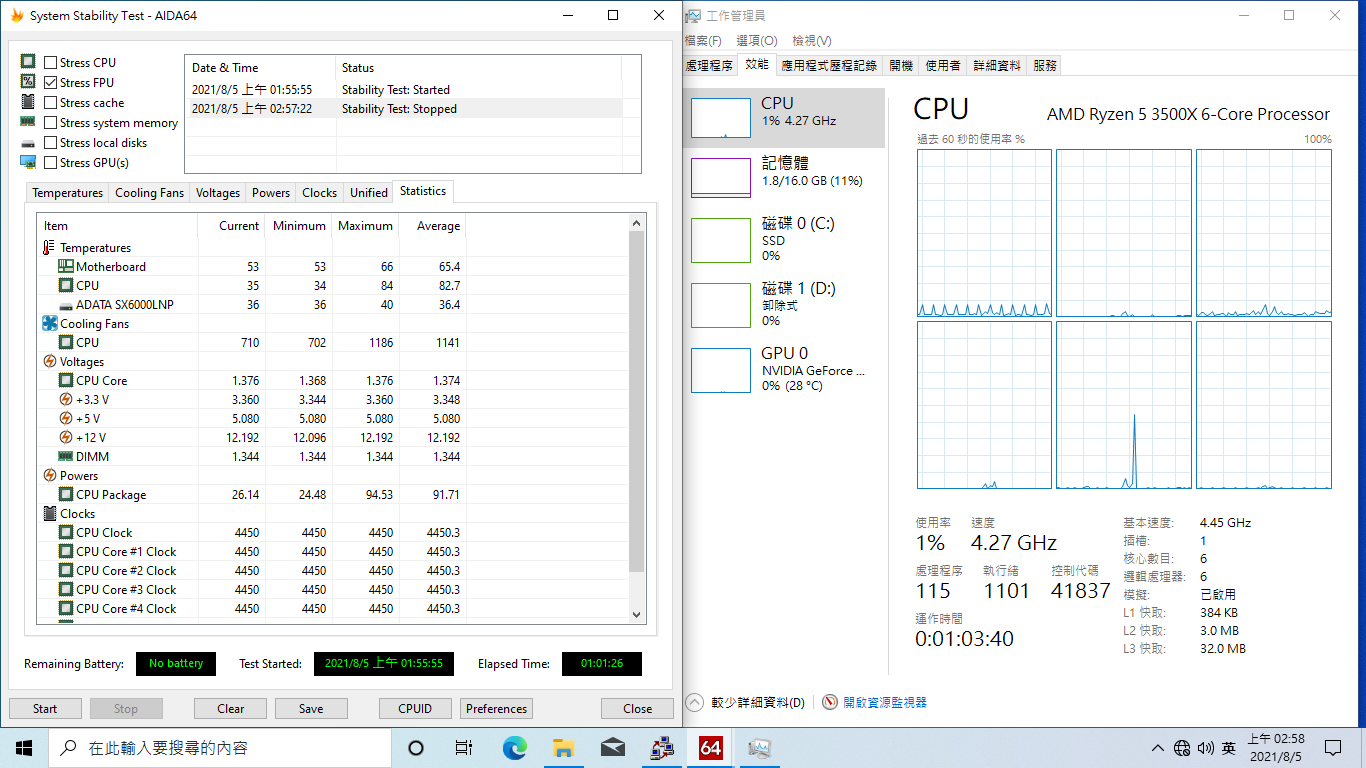Switch to the Clocks tab
The image size is (1366, 768).
pos(319,192)
